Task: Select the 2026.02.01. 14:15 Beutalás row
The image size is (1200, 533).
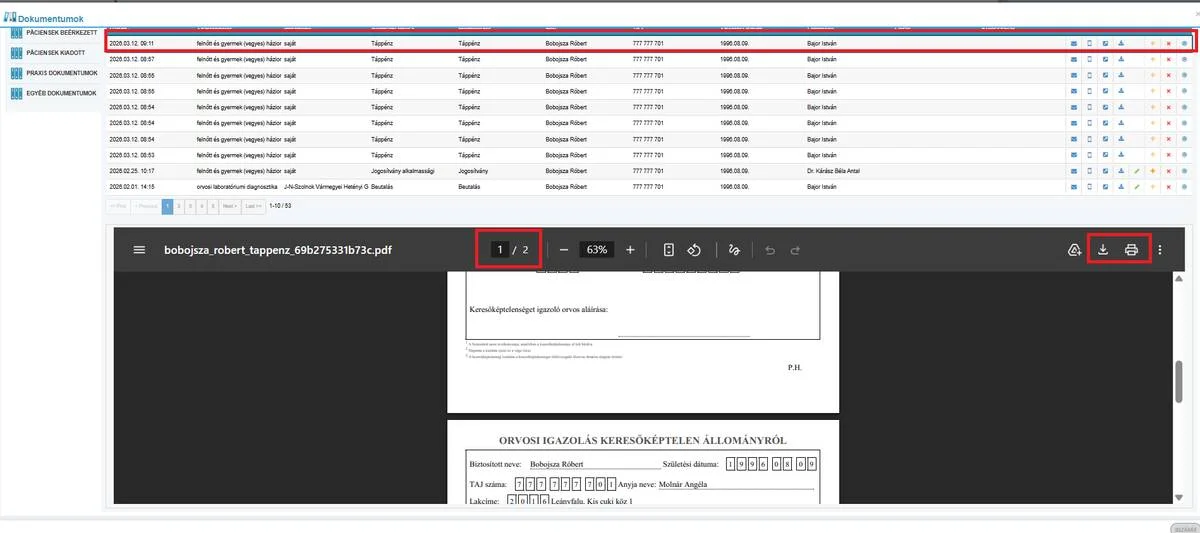Action: tap(649, 186)
